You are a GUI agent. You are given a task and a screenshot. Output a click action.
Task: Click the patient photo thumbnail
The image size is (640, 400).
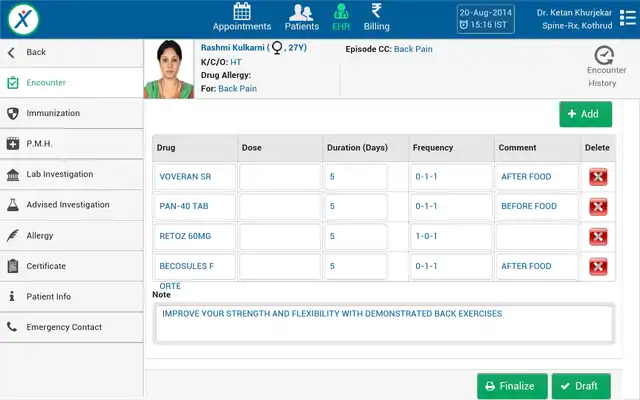click(168, 69)
